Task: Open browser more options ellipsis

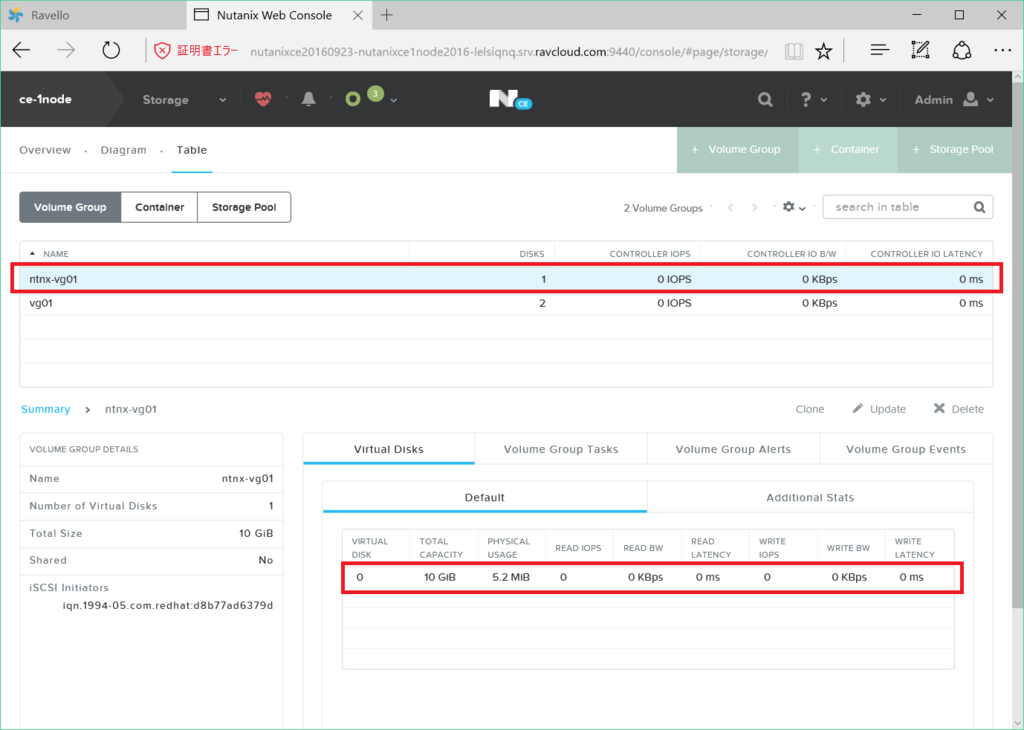Action: pyautogui.click(x=1002, y=50)
